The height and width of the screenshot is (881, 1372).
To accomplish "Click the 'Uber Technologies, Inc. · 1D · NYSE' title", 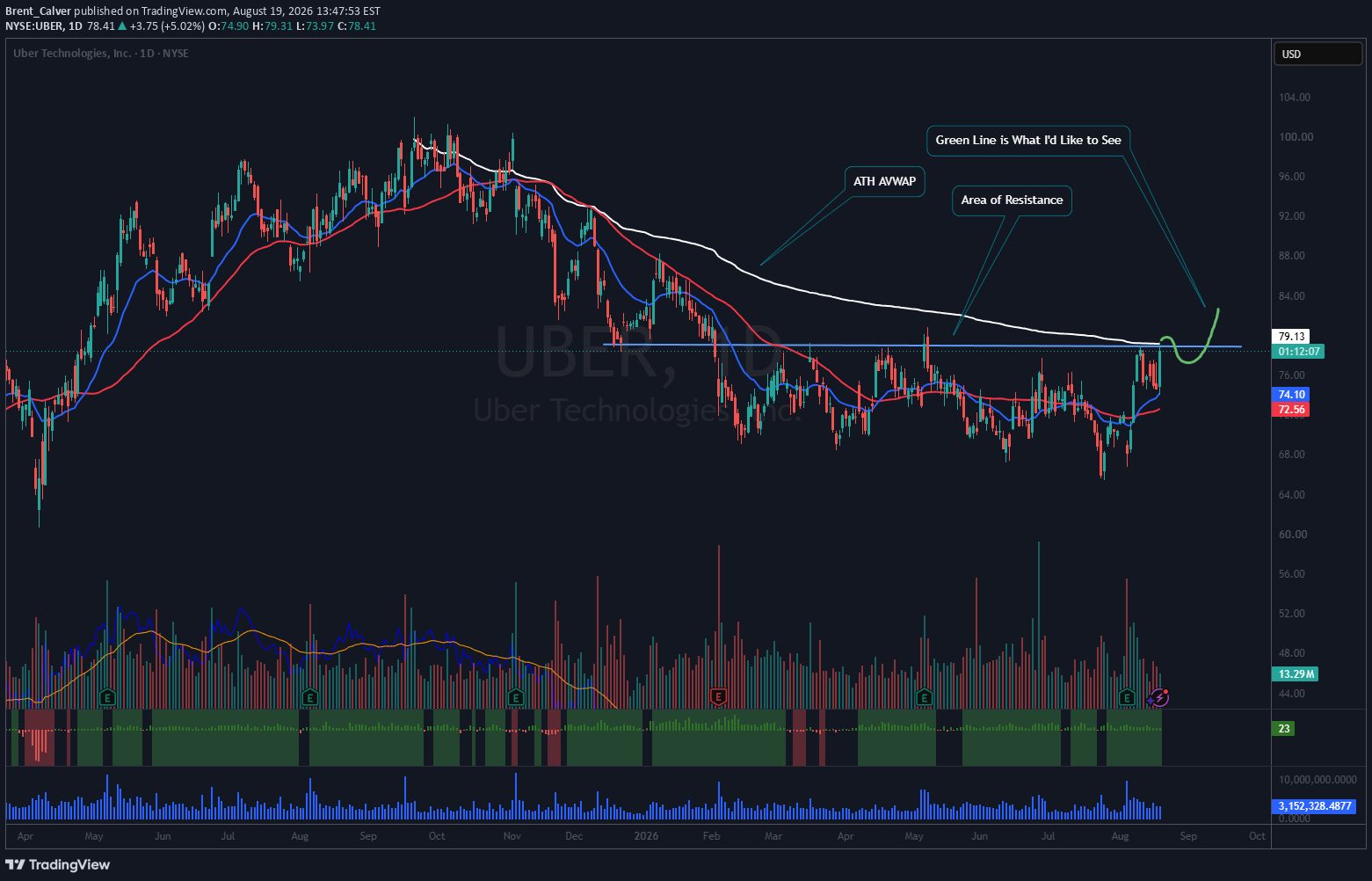I will pos(101,54).
